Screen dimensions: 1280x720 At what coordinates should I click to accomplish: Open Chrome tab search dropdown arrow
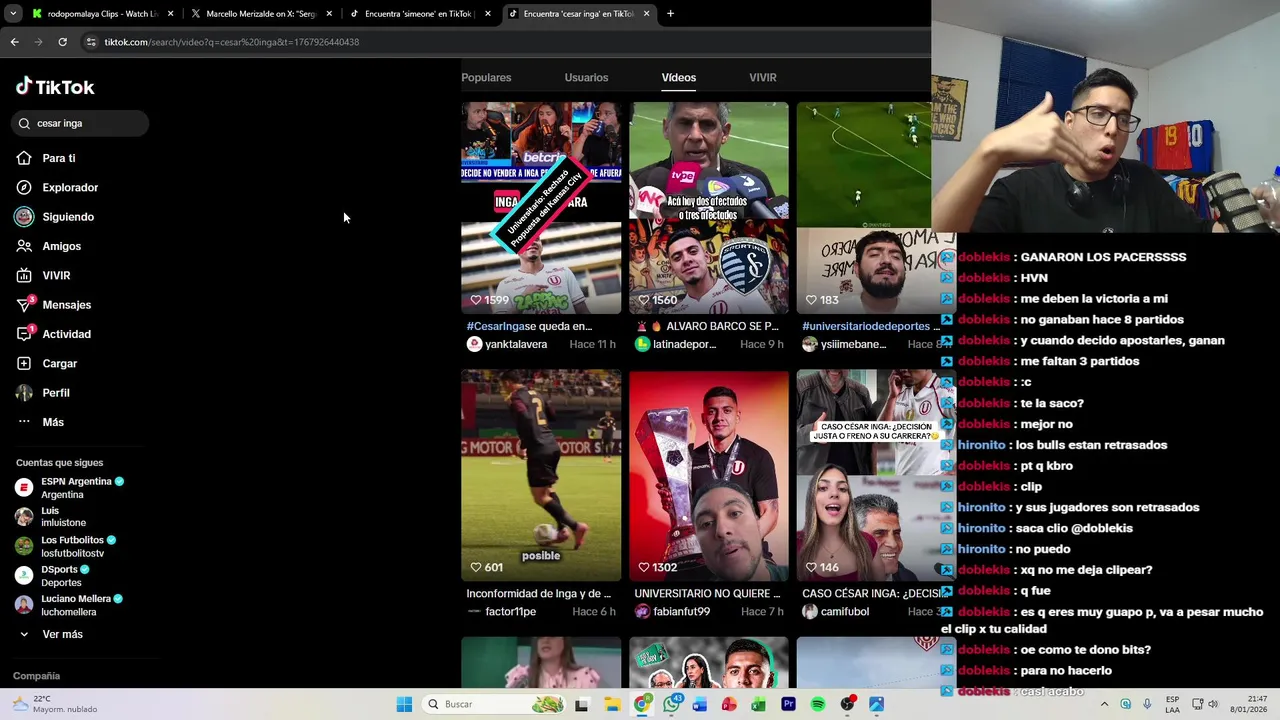tap(14, 14)
